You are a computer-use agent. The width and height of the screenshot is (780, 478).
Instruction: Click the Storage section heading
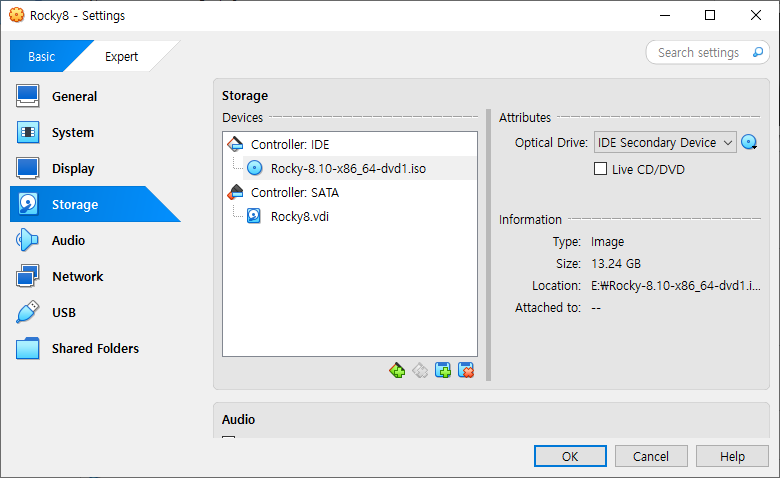(245, 95)
